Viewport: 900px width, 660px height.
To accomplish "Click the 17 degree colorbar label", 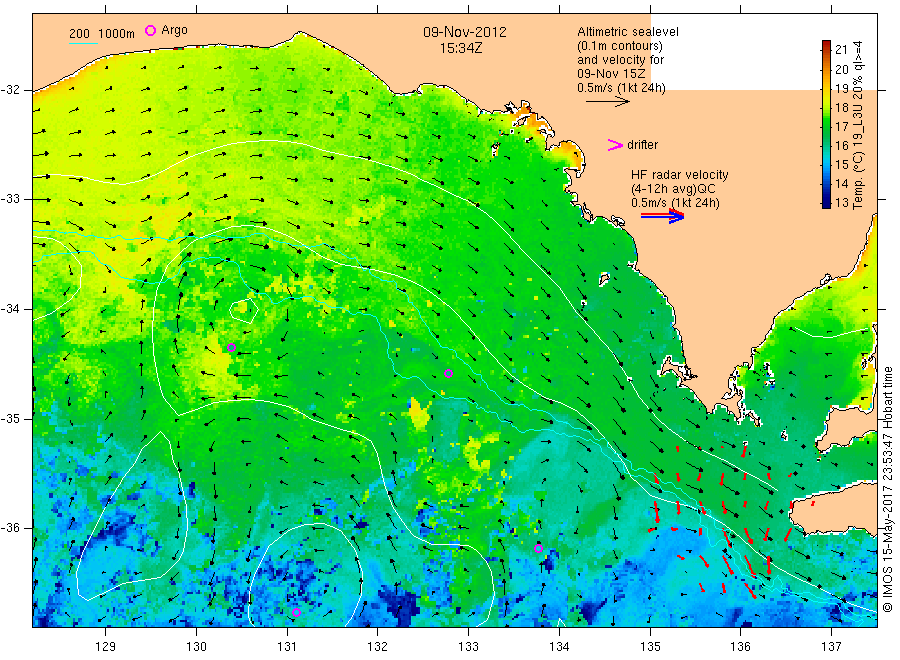I will [x=841, y=126].
